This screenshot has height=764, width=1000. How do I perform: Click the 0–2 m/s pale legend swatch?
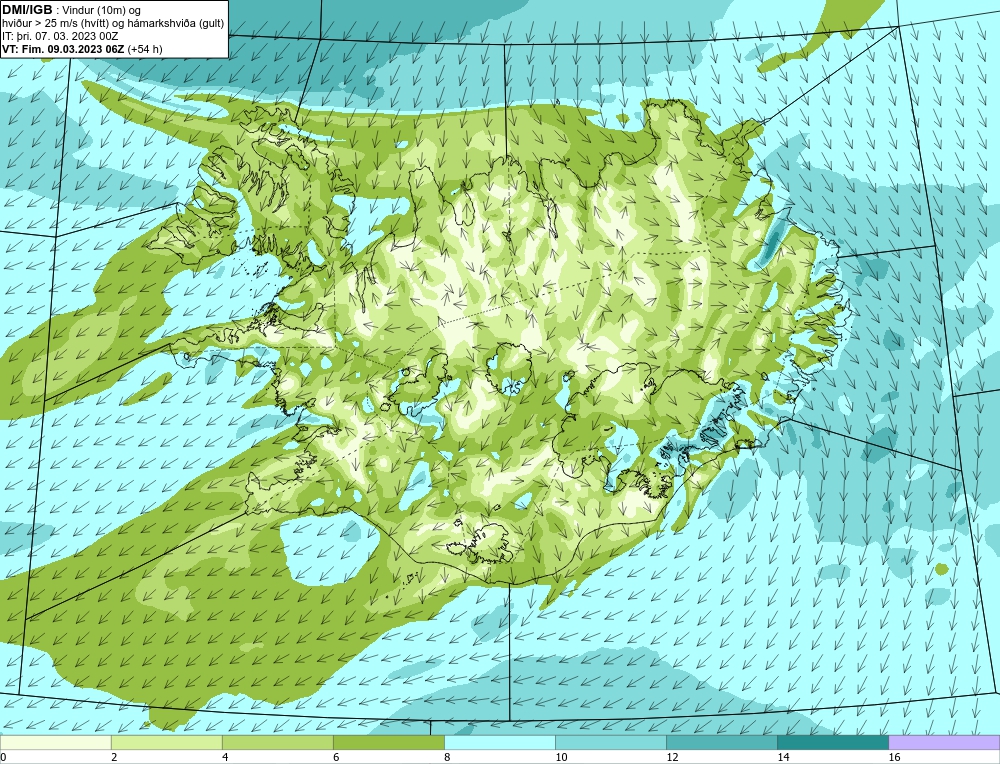tap(55, 742)
